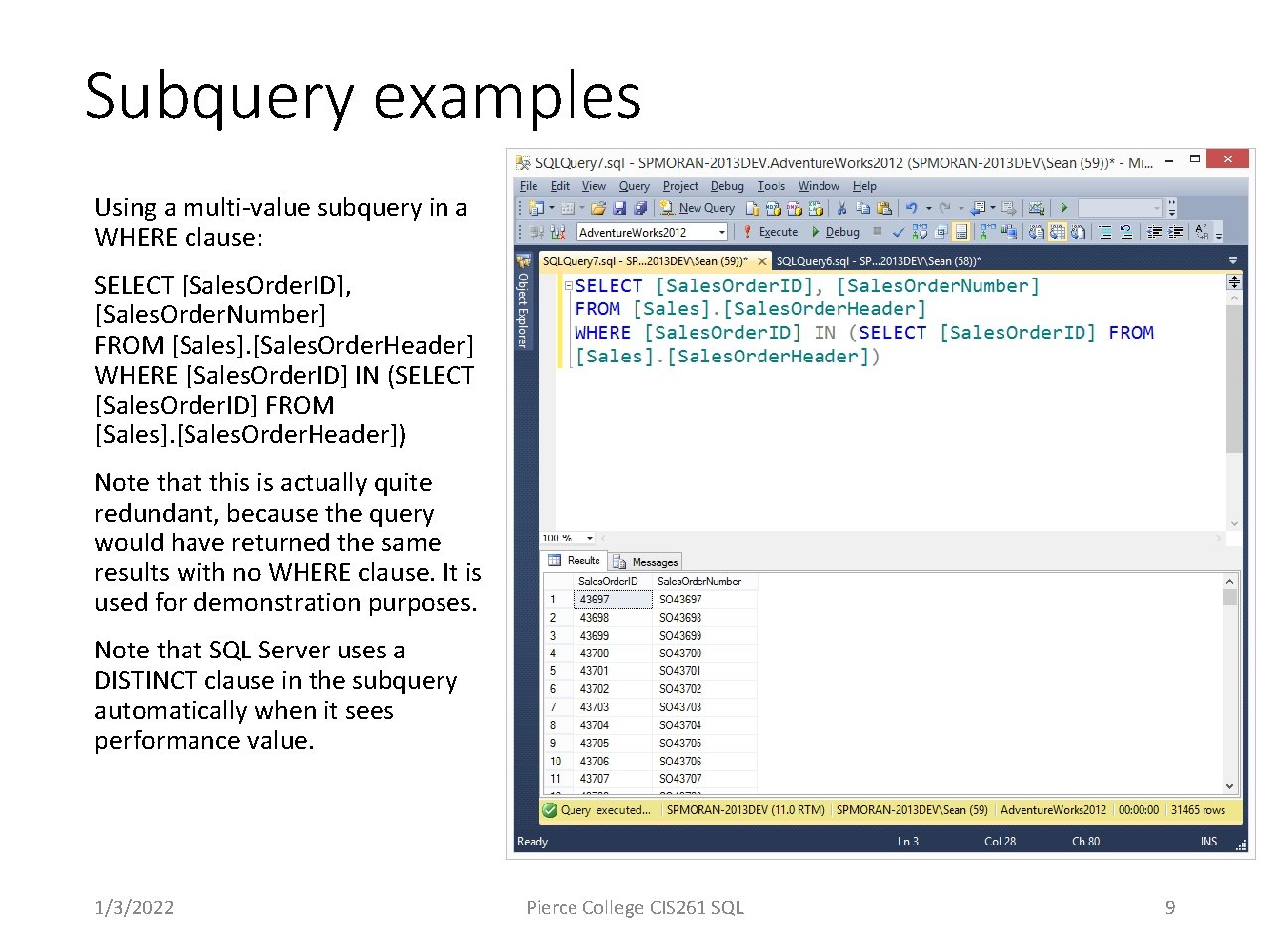Open the Window menu
This screenshot has height=952, width=1270.
coord(819,186)
